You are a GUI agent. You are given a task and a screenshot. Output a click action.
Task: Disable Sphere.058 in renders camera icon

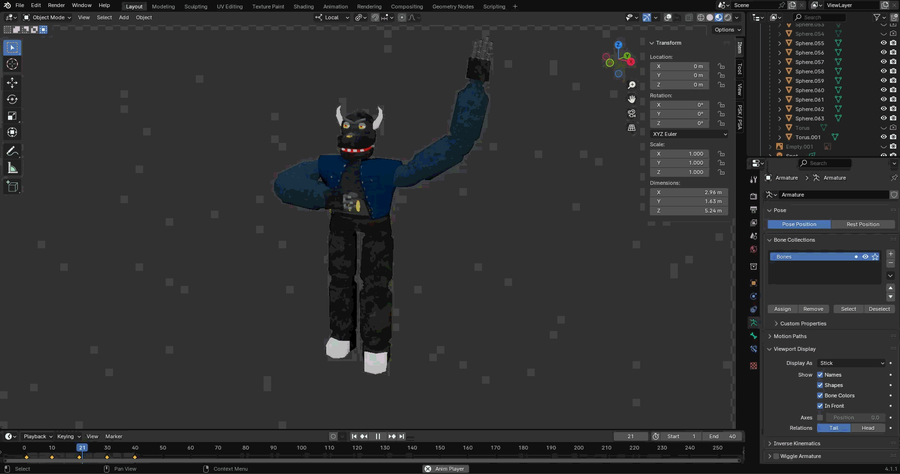coord(893,71)
